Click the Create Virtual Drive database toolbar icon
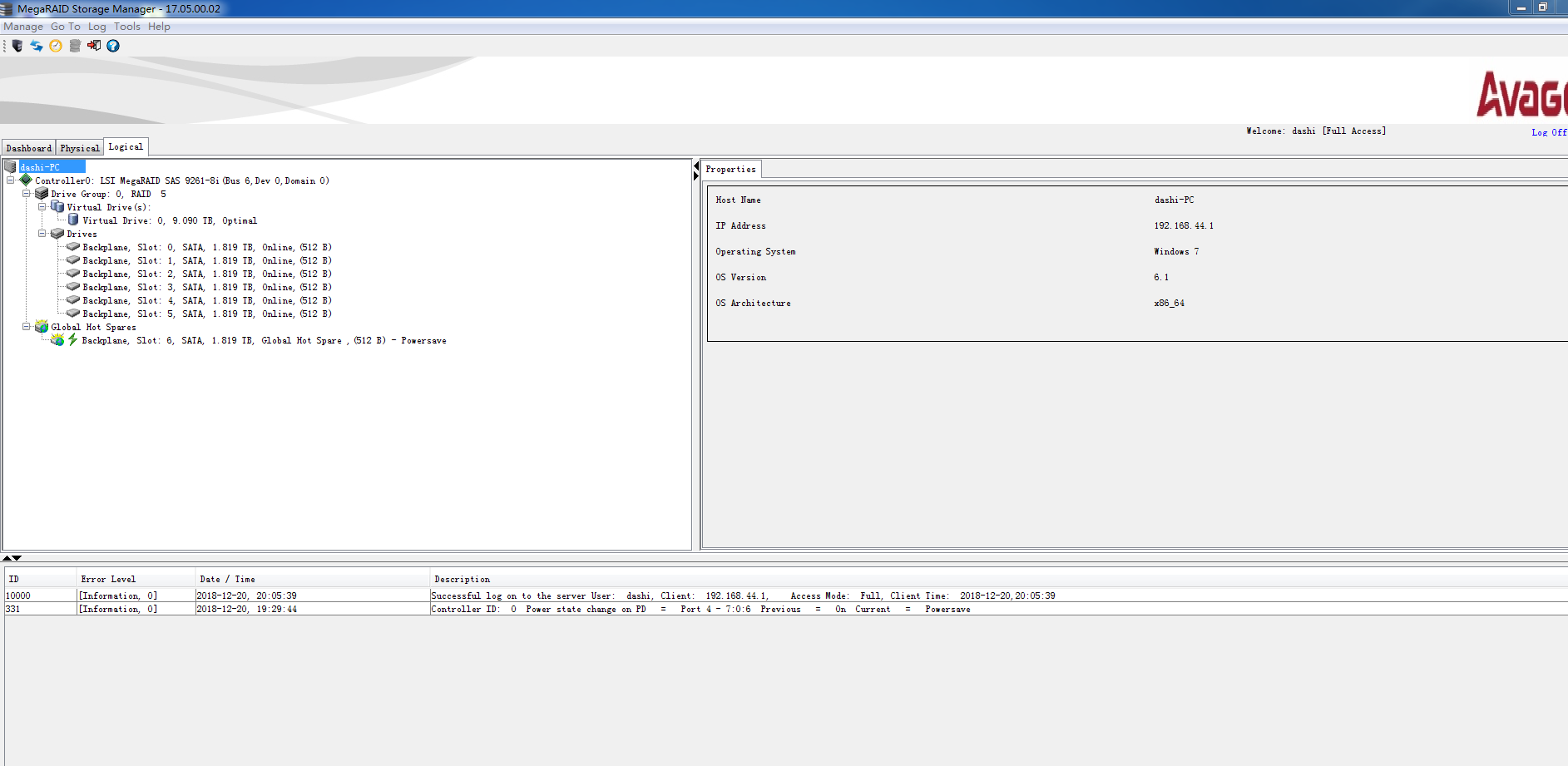Screen dimensions: 1568x766 75,46
